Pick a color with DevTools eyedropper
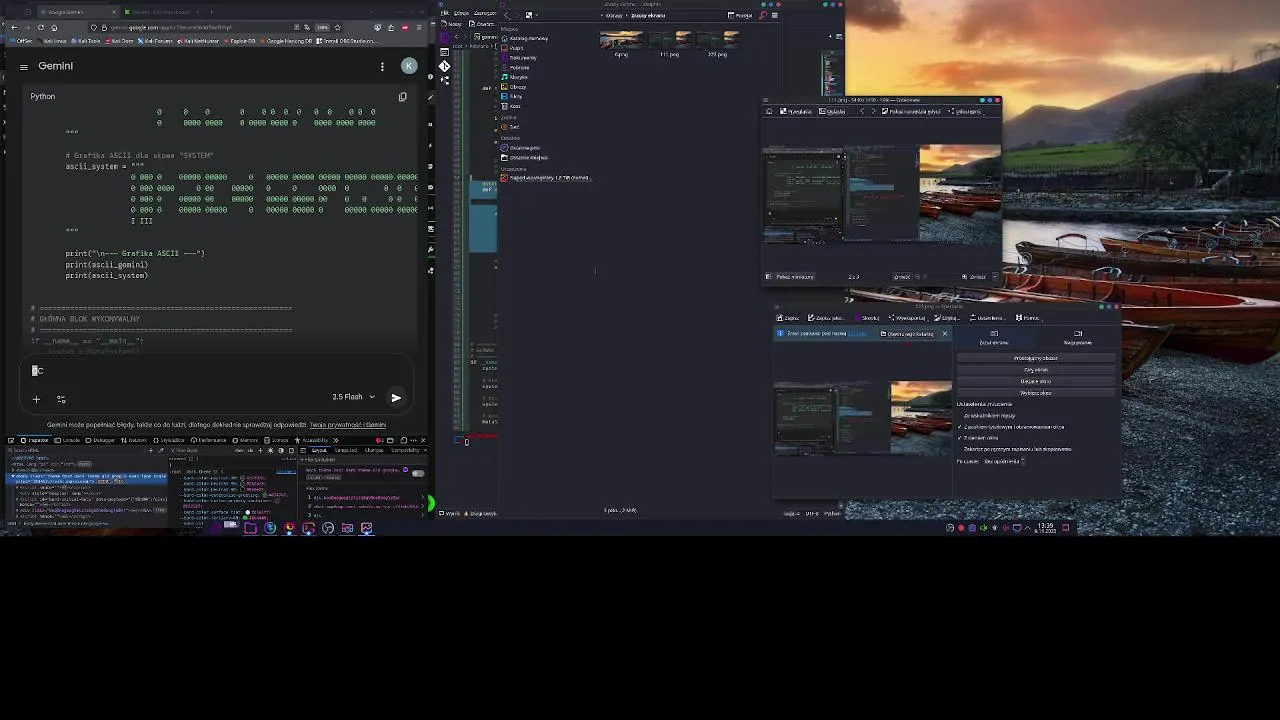The image size is (1280, 720). tap(161, 451)
